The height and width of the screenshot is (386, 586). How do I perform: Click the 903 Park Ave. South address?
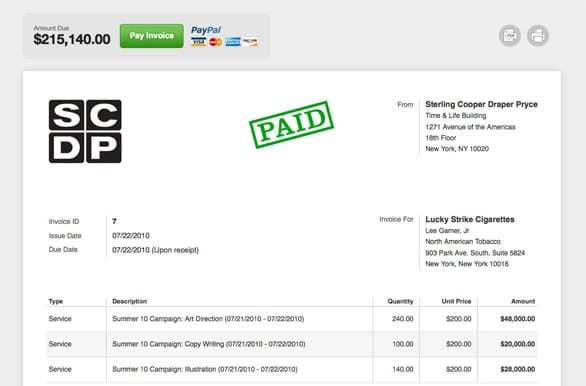point(475,253)
